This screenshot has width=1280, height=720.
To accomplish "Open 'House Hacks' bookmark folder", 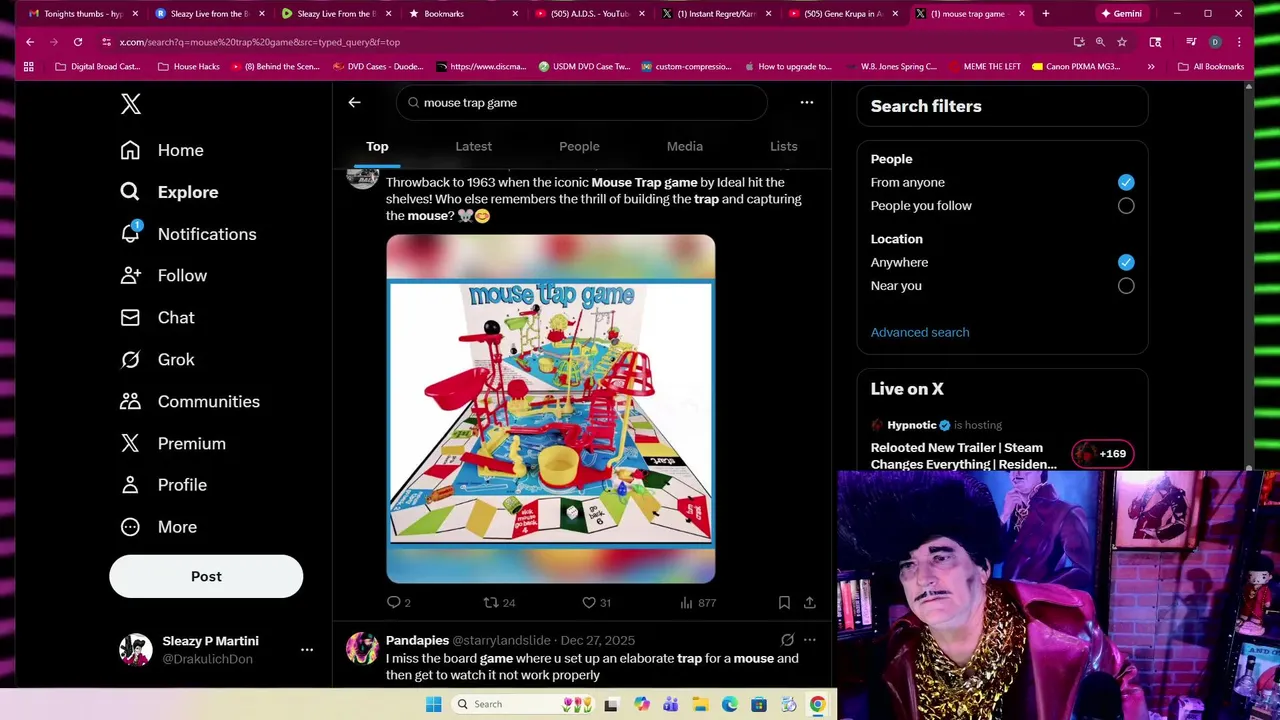I will click(x=189, y=67).
